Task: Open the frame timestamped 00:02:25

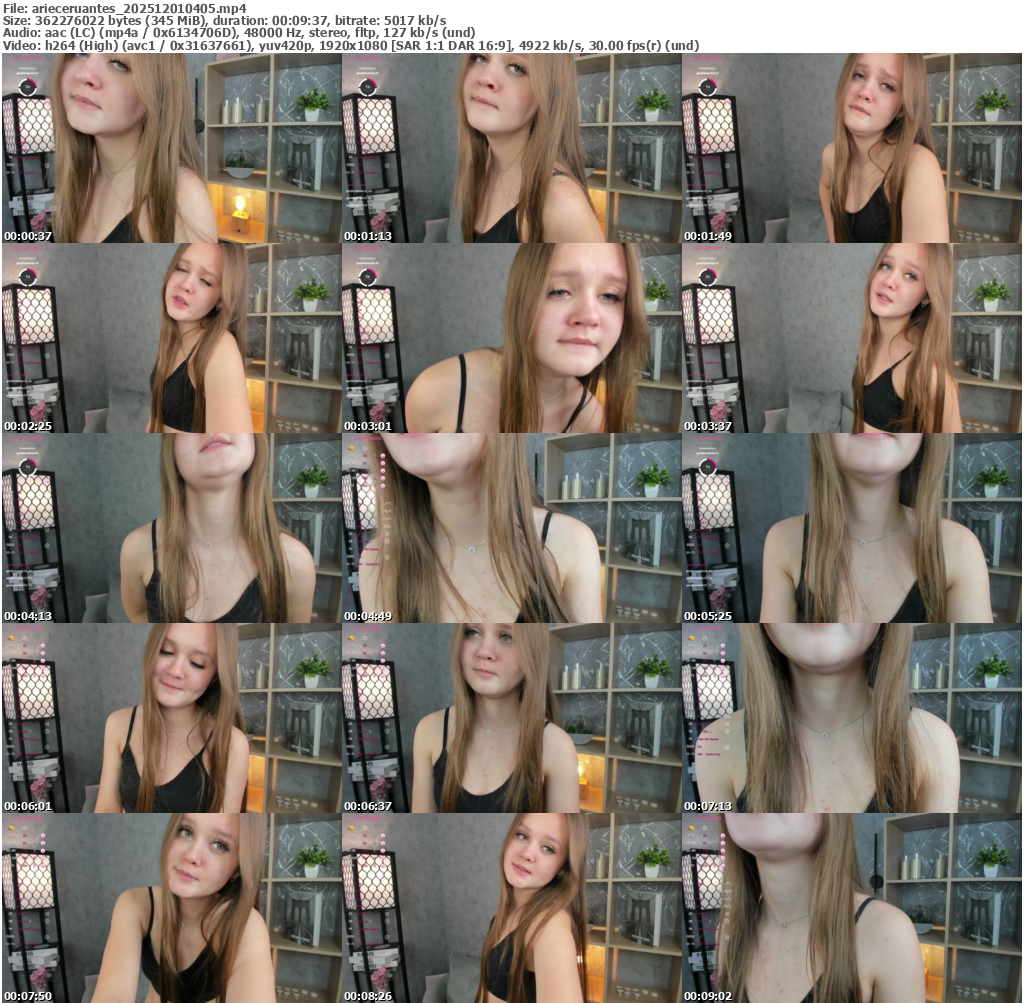Action: point(171,338)
